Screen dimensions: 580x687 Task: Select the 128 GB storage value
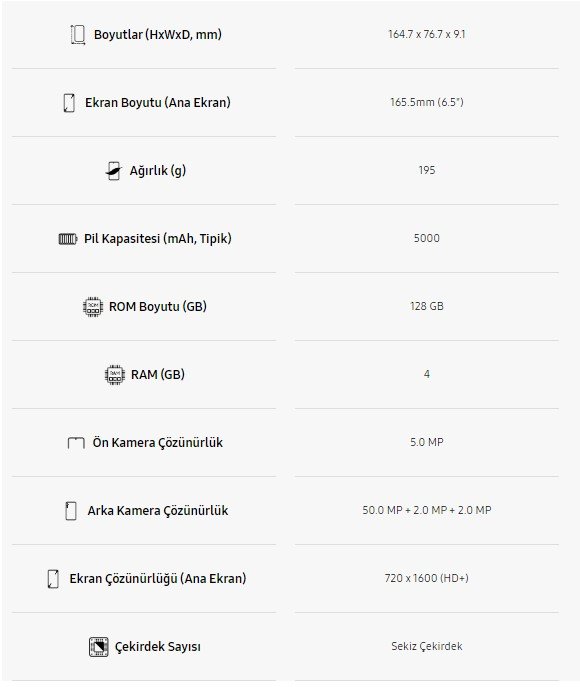[x=427, y=306]
